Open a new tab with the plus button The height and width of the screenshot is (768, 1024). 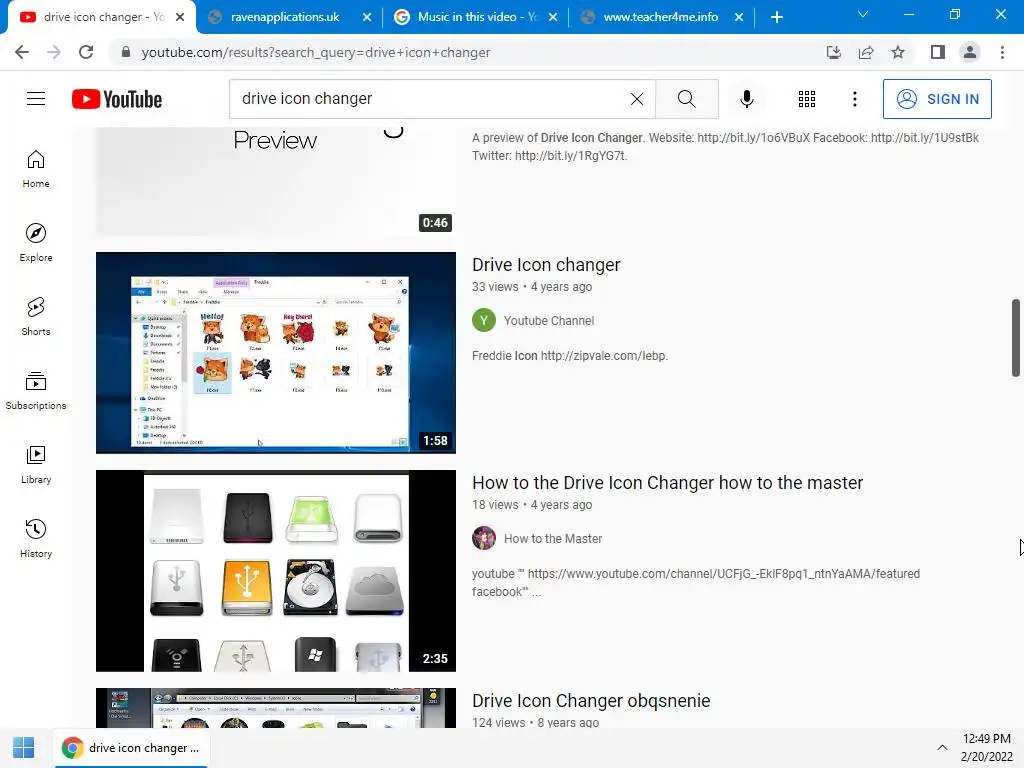pyautogui.click(x=776, y=17)
